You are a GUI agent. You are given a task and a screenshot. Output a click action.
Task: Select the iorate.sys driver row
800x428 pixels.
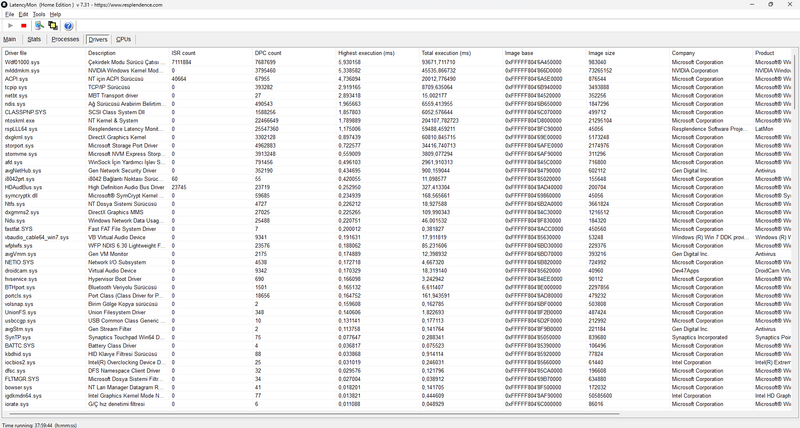click(x=397, y=404)
